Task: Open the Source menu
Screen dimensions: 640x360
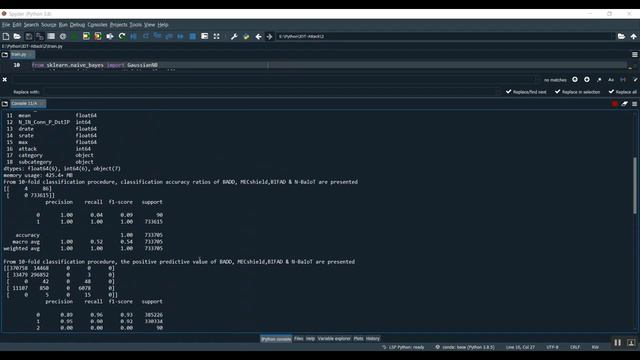Action: (49, 25)
